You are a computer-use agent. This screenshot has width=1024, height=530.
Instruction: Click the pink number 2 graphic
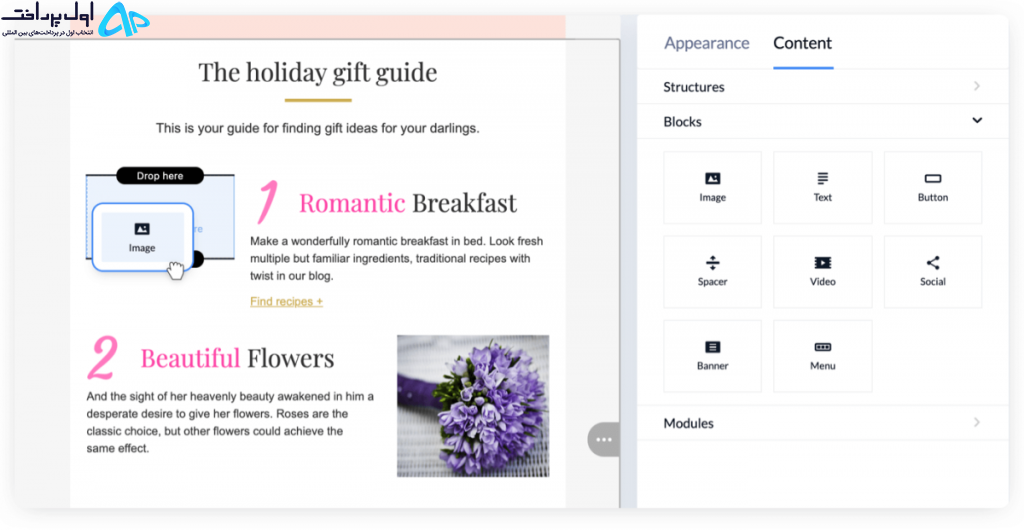[x=103, y=357]
